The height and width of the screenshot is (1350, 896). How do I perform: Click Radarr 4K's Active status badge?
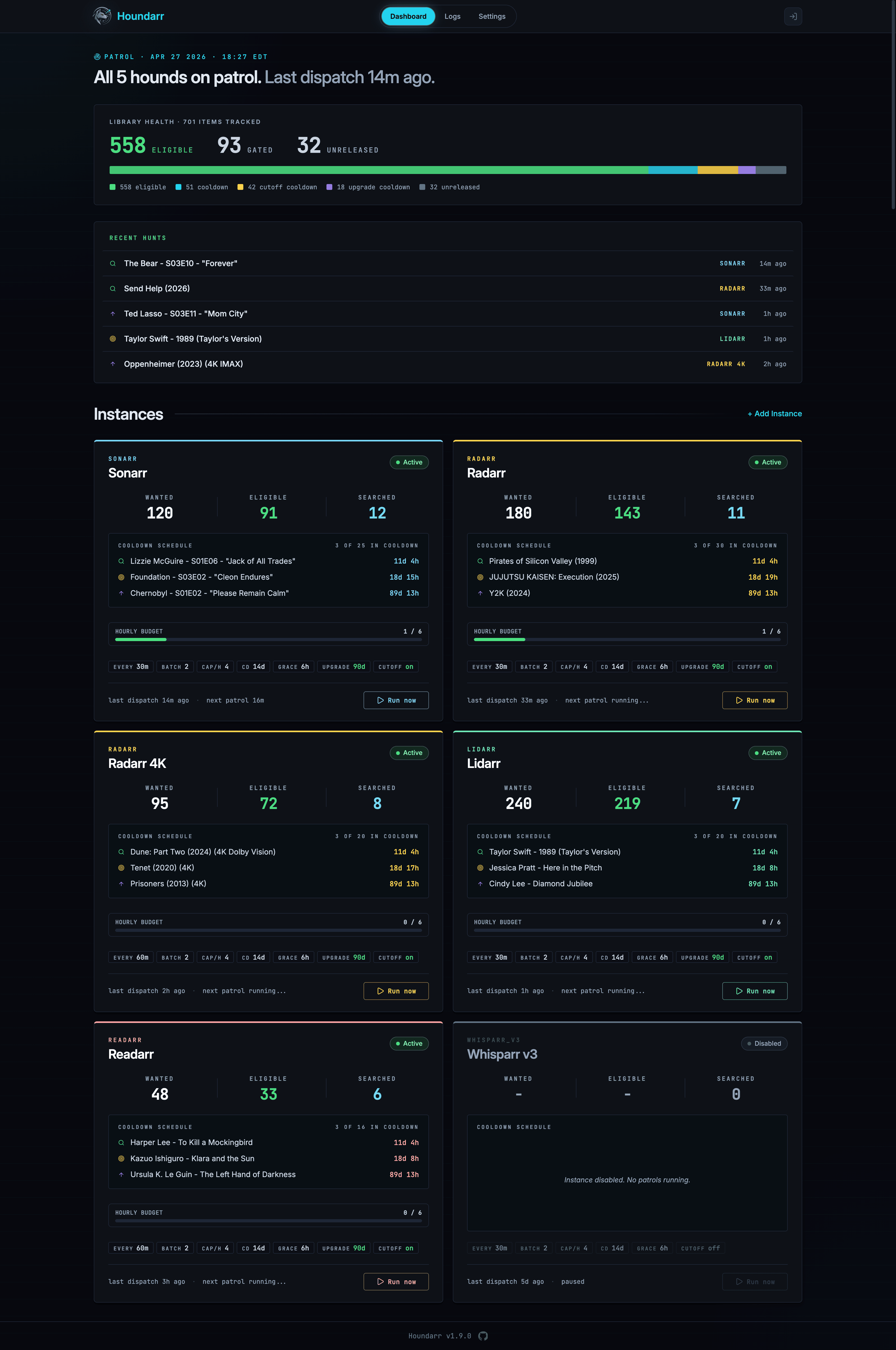pos(409,753)
